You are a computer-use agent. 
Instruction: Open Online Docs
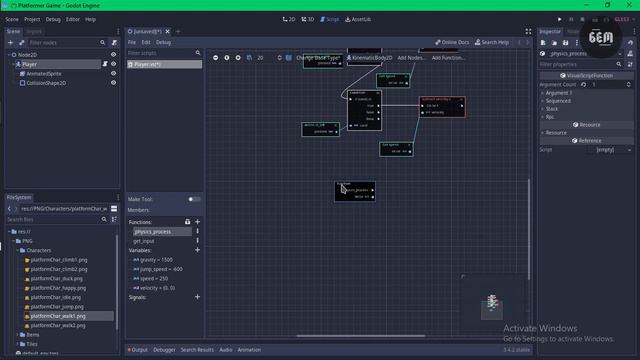pos(452,42)
